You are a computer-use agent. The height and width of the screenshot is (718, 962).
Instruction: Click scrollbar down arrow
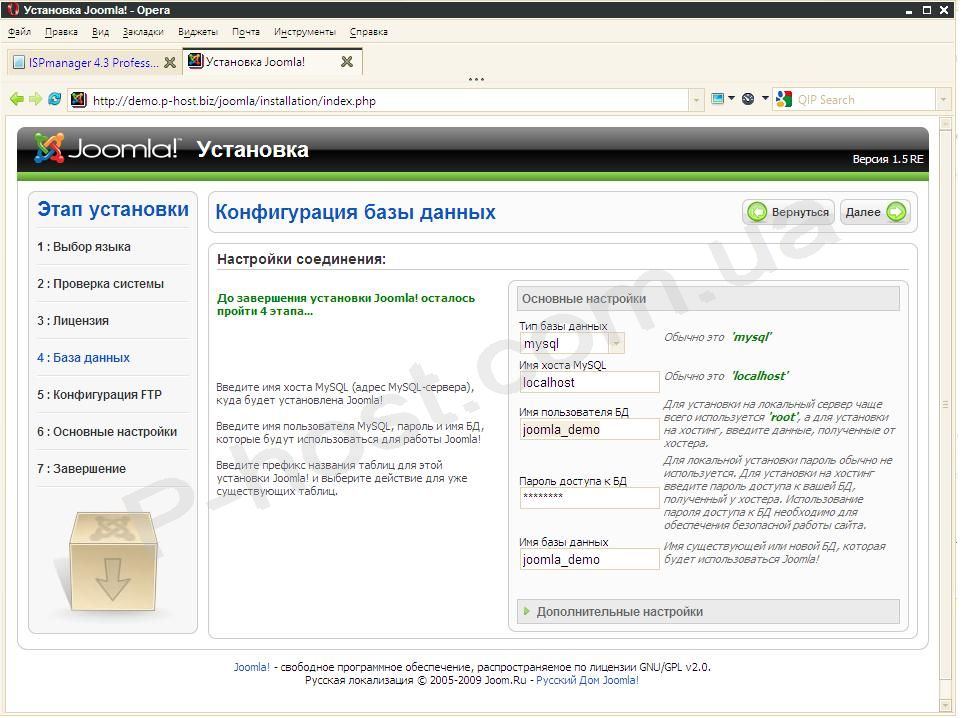[x=945, y=704]
